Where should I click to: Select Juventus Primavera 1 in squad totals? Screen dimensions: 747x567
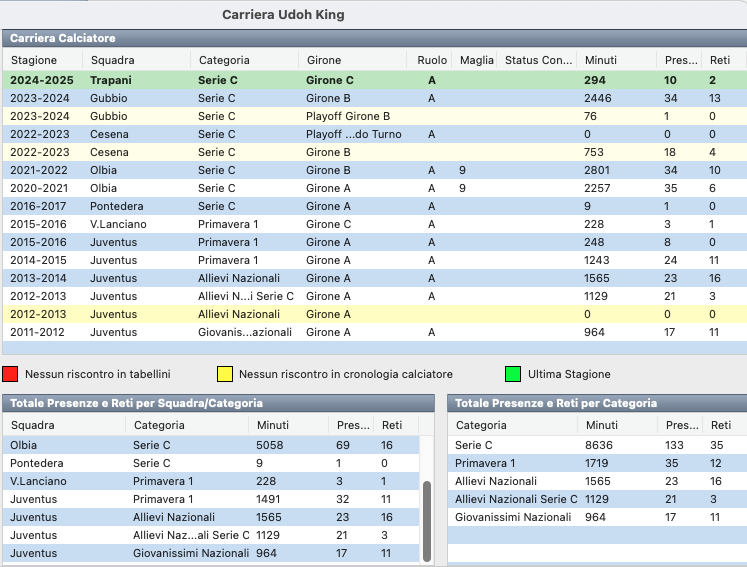pyautogui.click(x=200, y=499)
